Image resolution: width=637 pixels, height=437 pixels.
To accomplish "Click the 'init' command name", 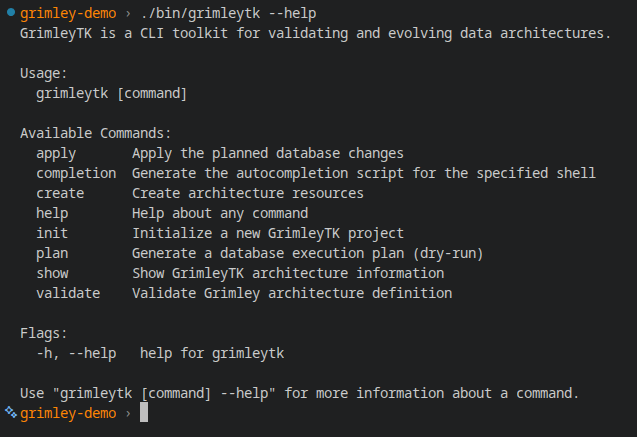I will coord(52,233).
